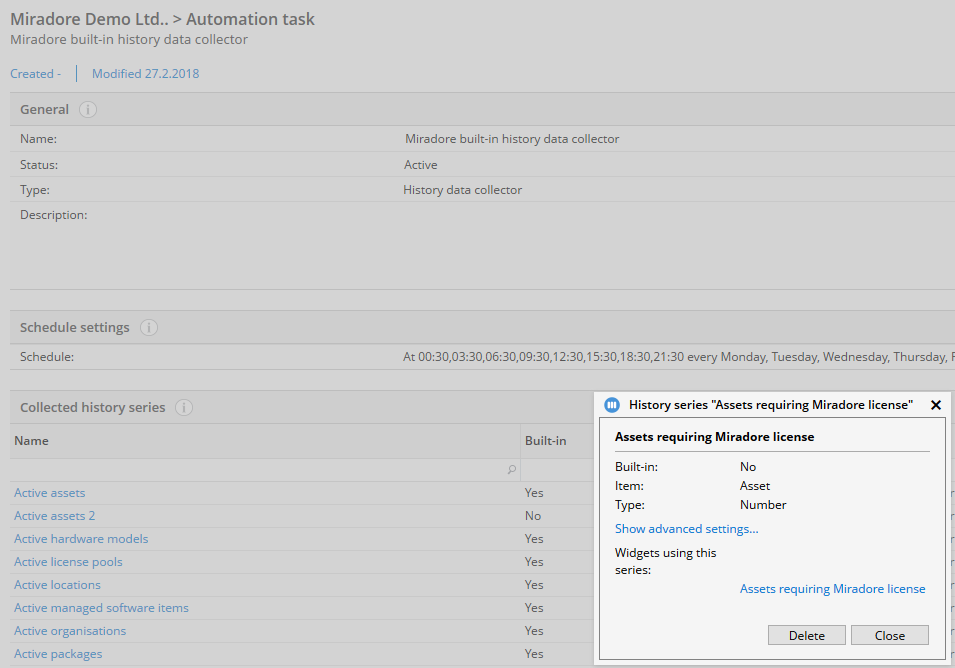Viewport: 955px width, 668px height.
Task: Open the Active license pools series
Action: coord(68,561)
